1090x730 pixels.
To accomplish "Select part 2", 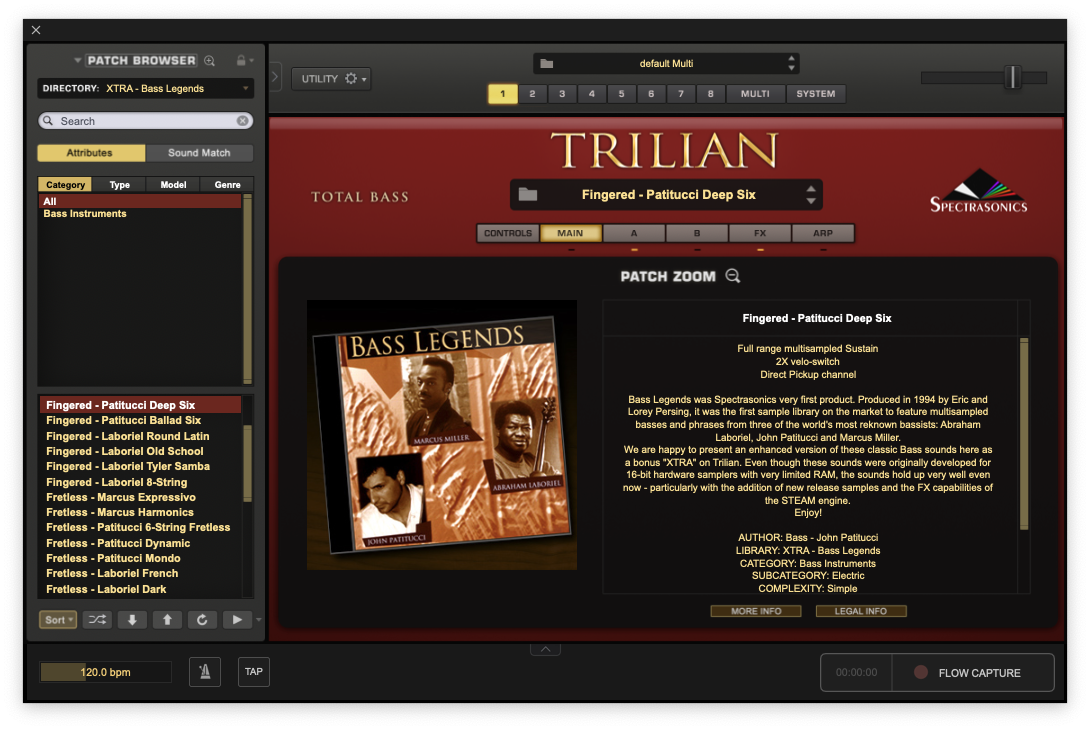I will 532,94.
